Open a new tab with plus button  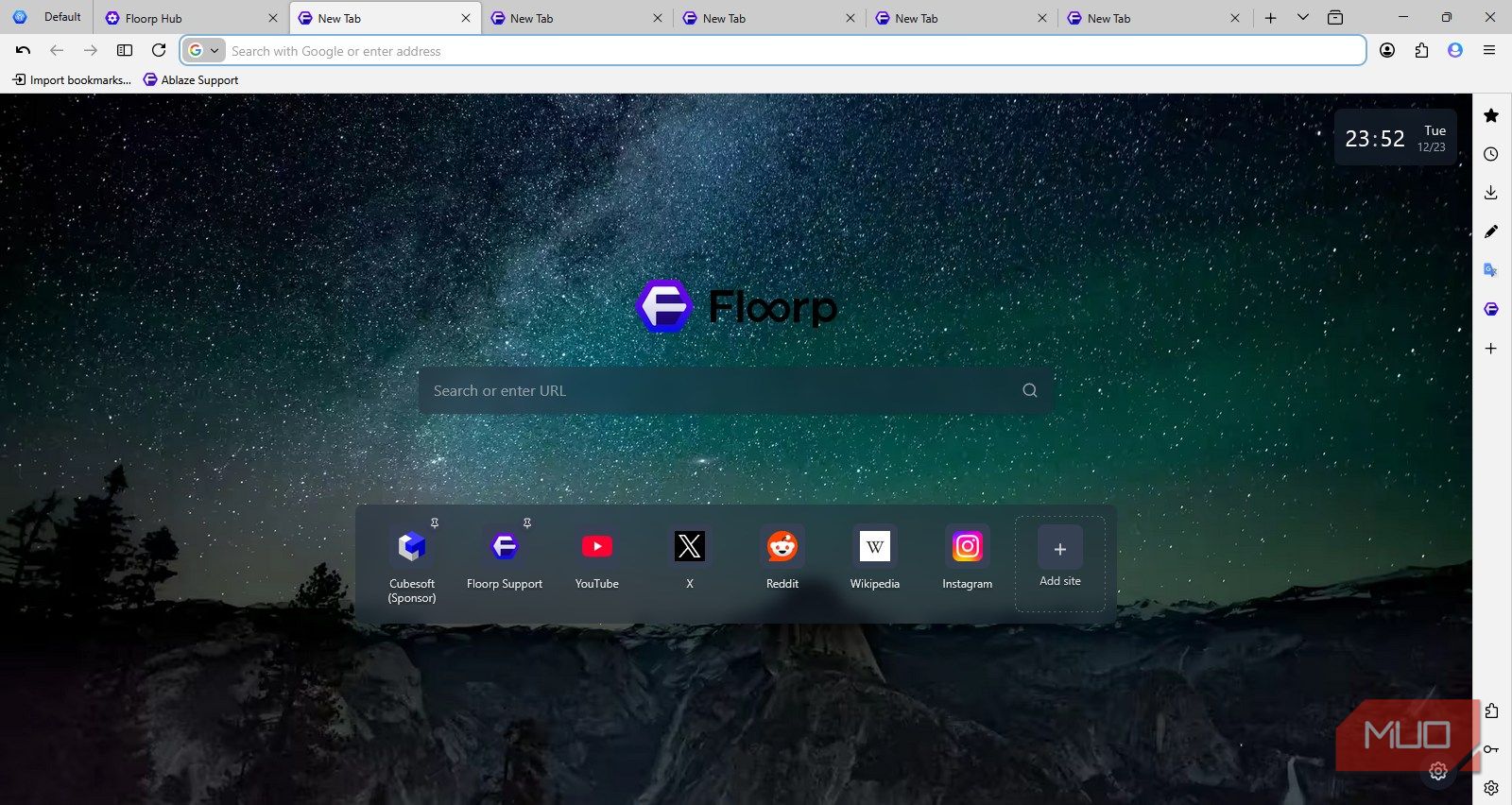[x=1271, y=18]
